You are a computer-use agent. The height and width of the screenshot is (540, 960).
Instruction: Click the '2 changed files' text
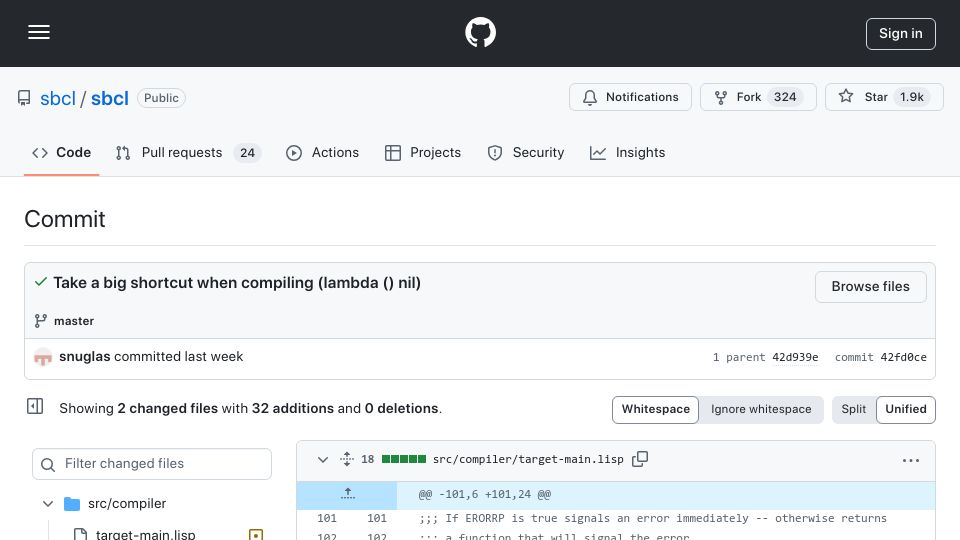(167, 408)
